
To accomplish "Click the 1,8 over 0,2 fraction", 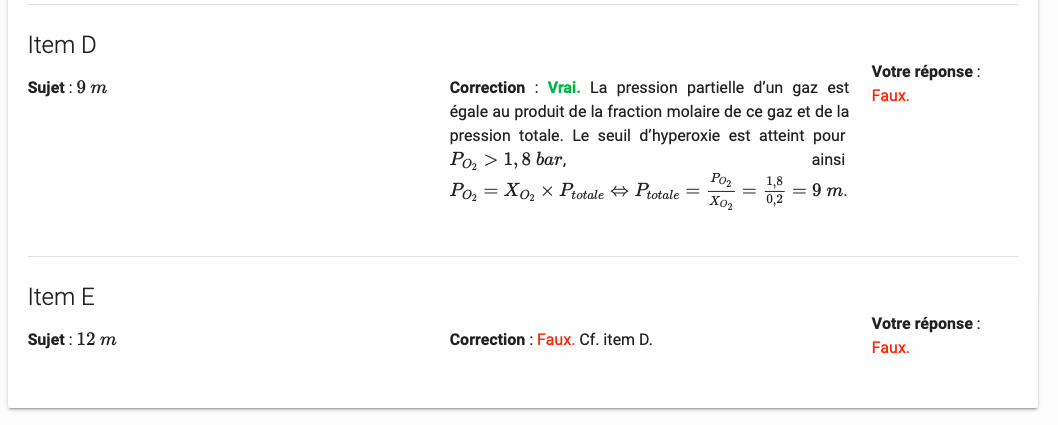I will (x=775, y=191).
